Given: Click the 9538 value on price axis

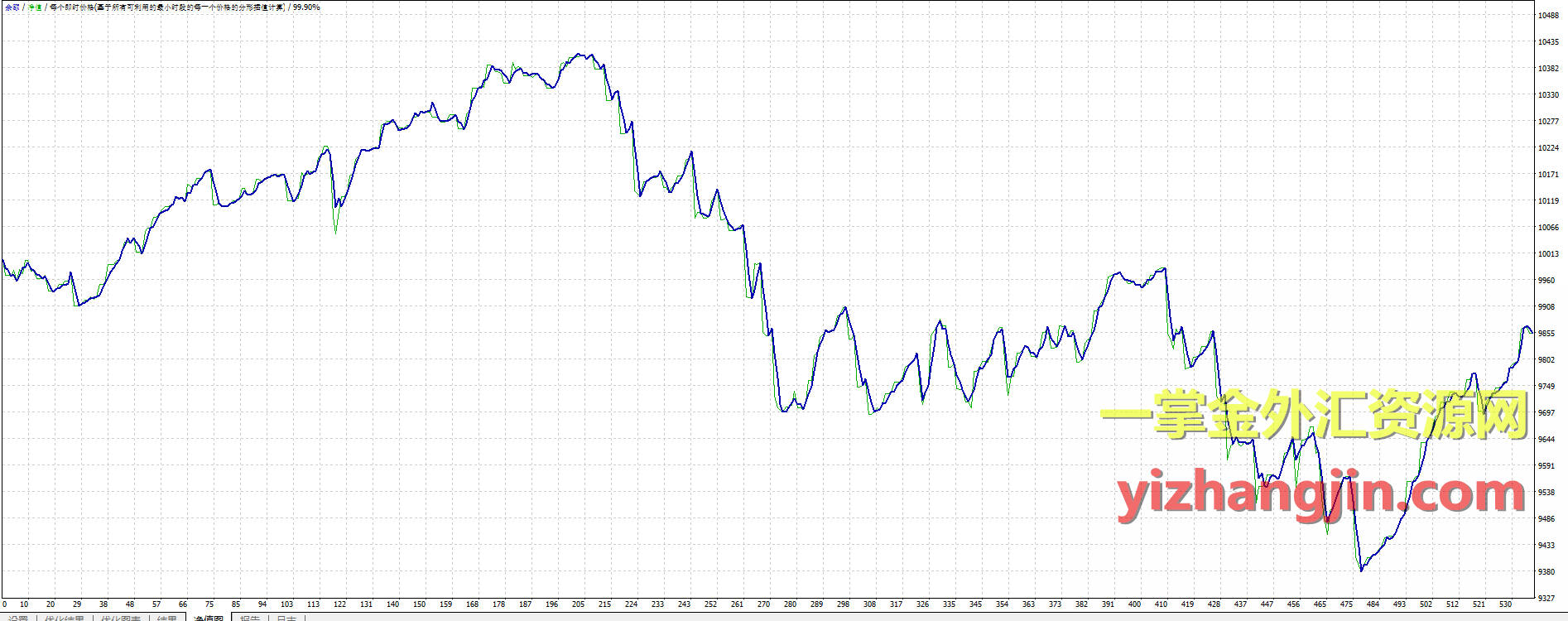Looking at the screenshot, I should coord(1546,493).
